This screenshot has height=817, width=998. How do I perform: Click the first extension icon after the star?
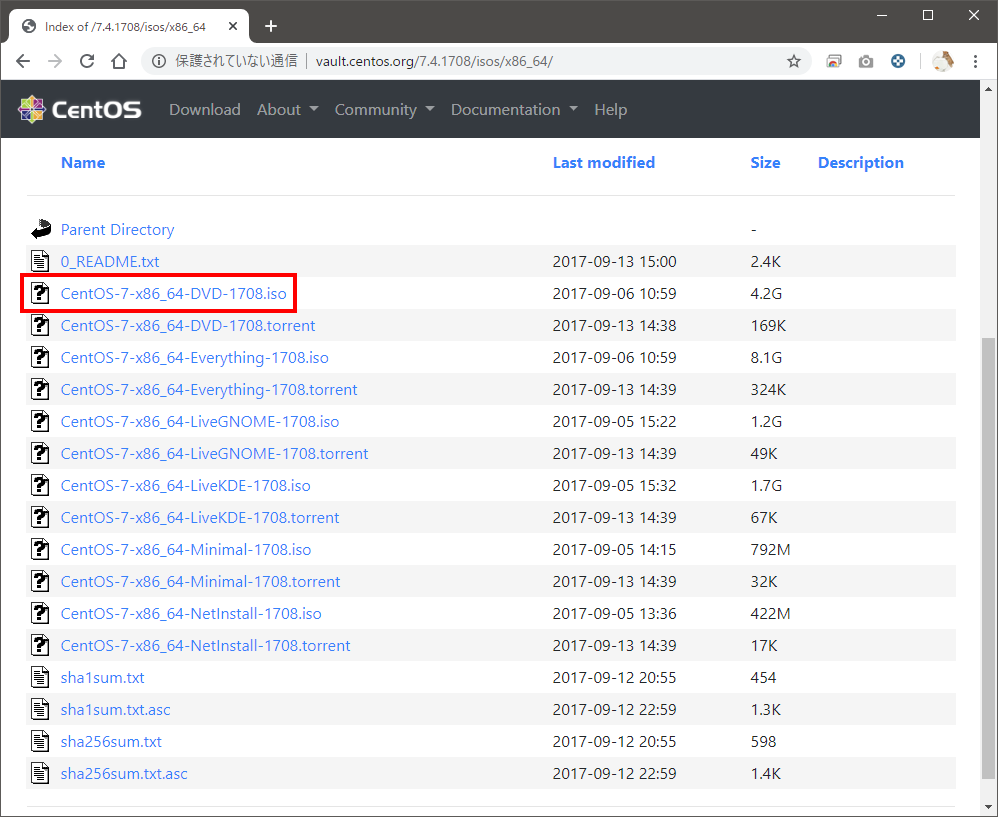(x=834, y=62)
